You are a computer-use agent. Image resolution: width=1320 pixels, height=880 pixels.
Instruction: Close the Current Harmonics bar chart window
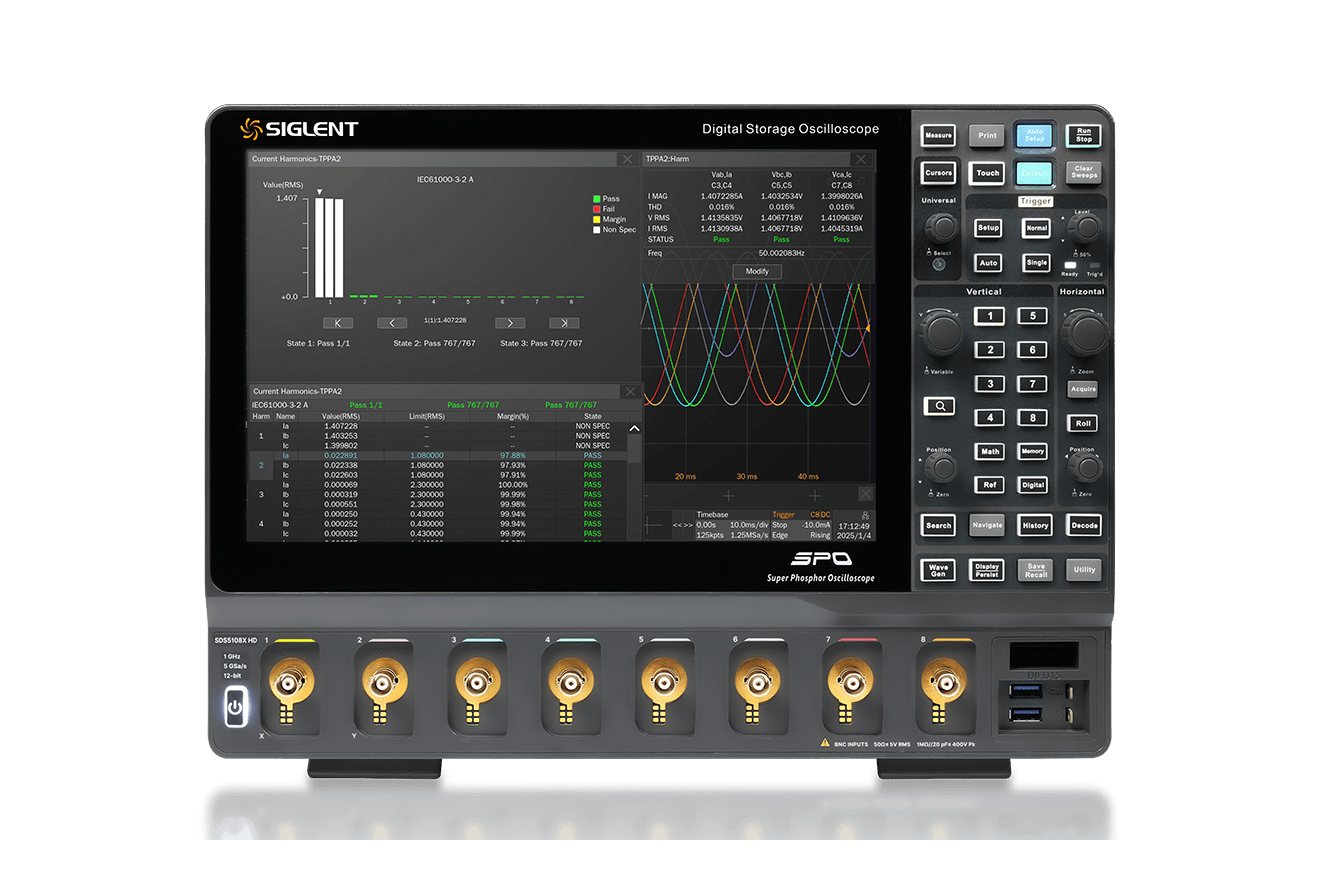pyautogui.click(x=627, y=159)
